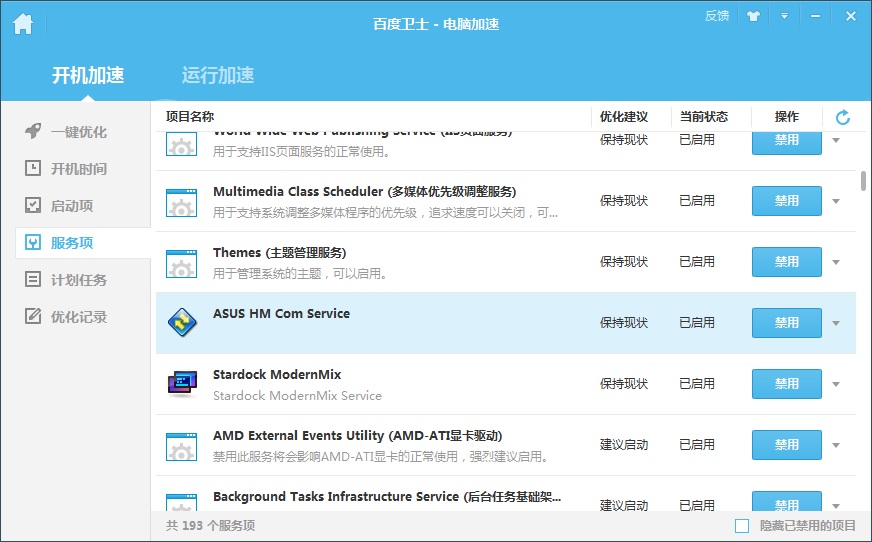Switch to 开机加速 tab

88,75
